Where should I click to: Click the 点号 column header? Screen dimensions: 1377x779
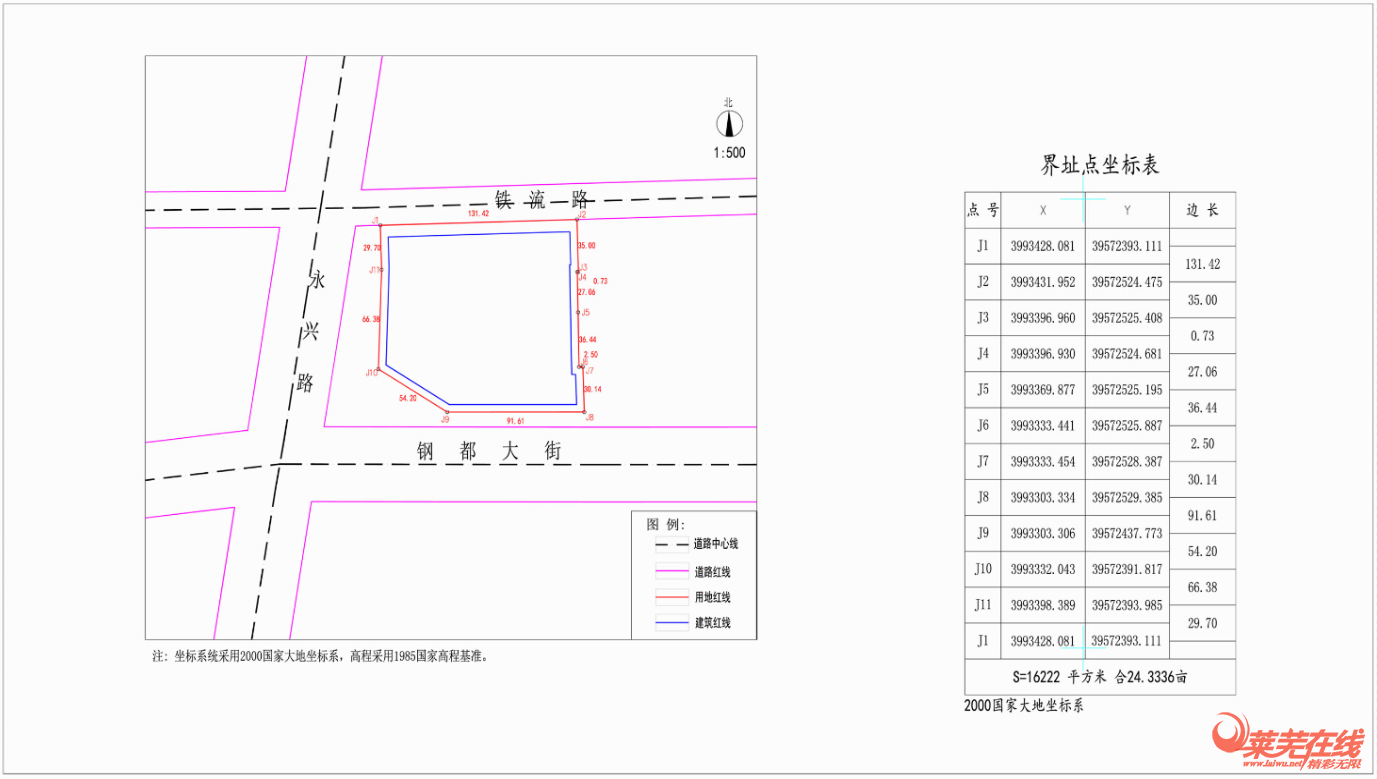[x=983, y=210]
